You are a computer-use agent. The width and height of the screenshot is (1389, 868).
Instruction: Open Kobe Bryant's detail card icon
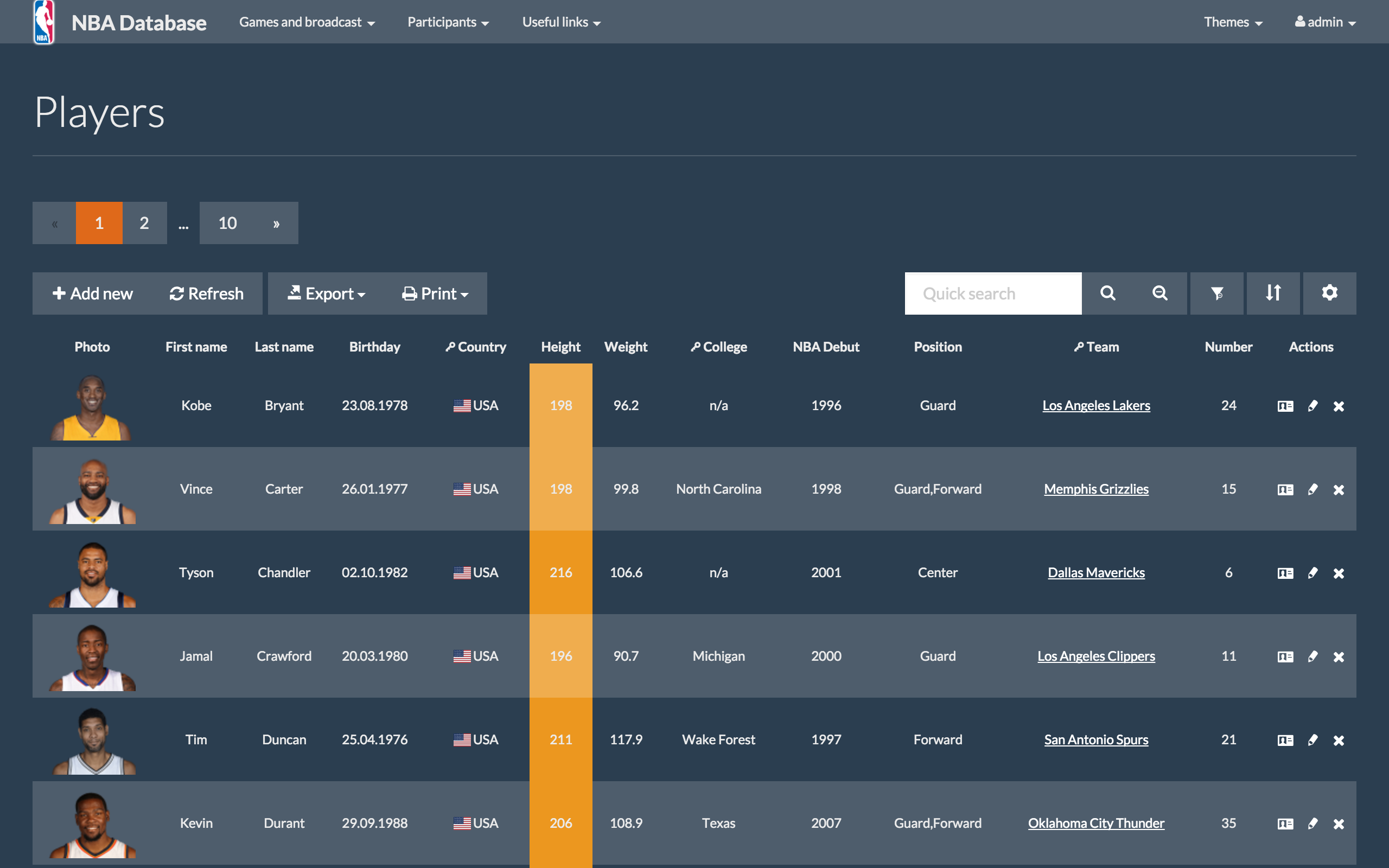(x=1285, y=405)
